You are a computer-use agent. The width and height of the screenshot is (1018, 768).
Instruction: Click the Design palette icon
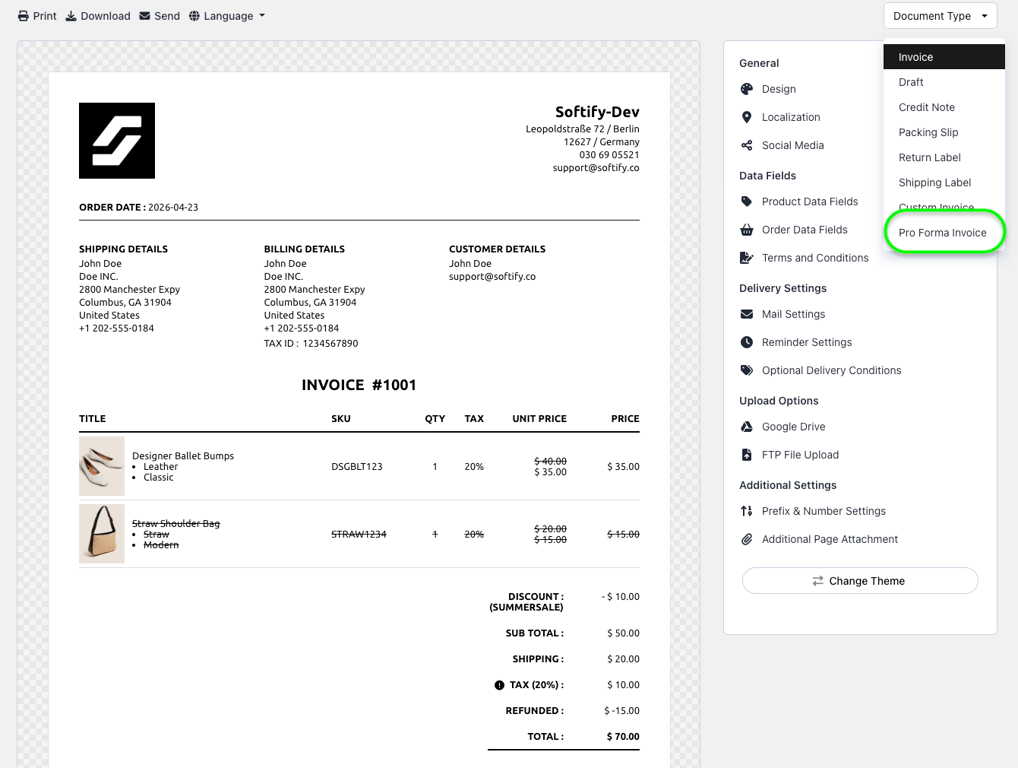coord(747,89)
